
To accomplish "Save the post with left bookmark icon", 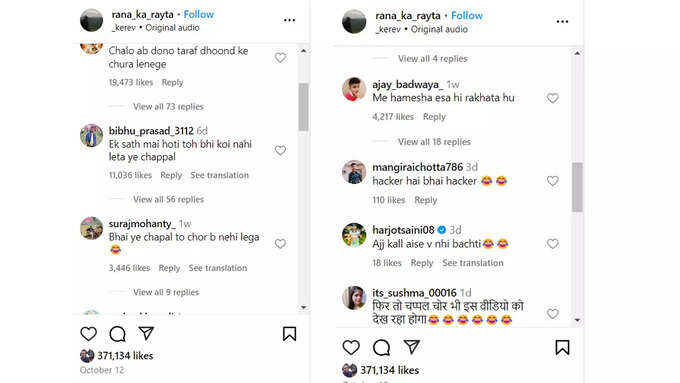I will (289, 334).
